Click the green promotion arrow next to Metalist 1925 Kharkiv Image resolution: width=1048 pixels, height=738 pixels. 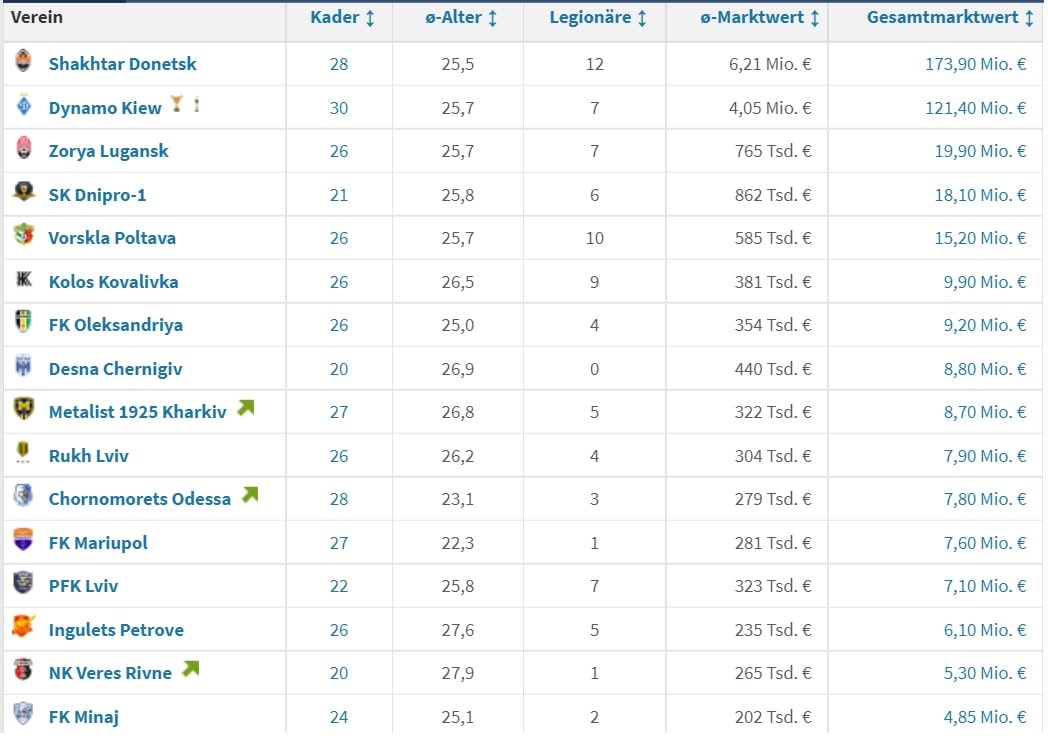246,408
